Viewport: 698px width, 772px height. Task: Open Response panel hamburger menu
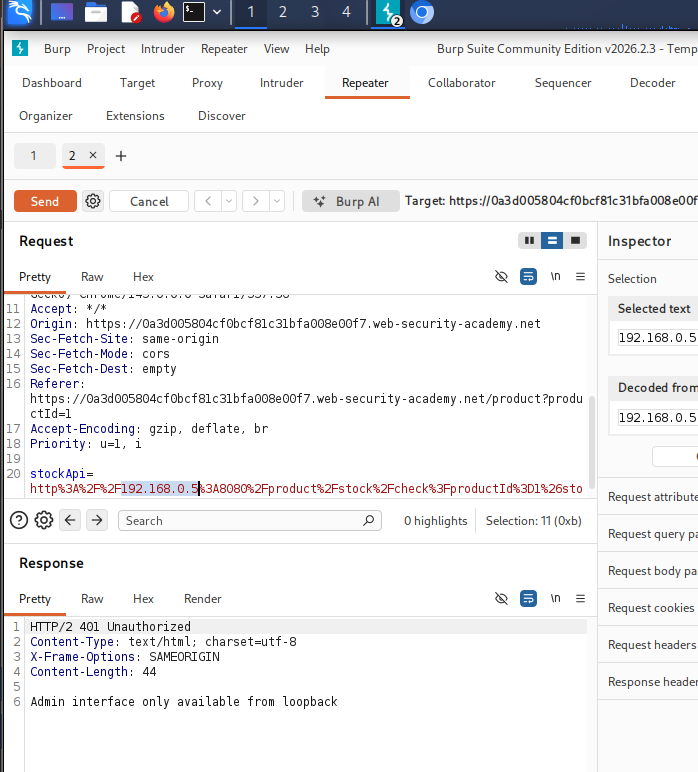(x=580, y=598)
